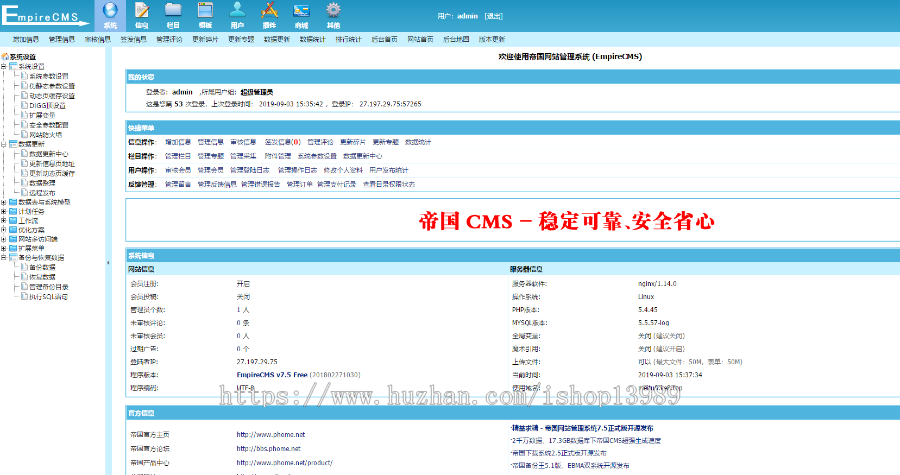Click page icon beside 网站防火墙
The height and width of the screenshot is (475, 900).
point(25,134)
